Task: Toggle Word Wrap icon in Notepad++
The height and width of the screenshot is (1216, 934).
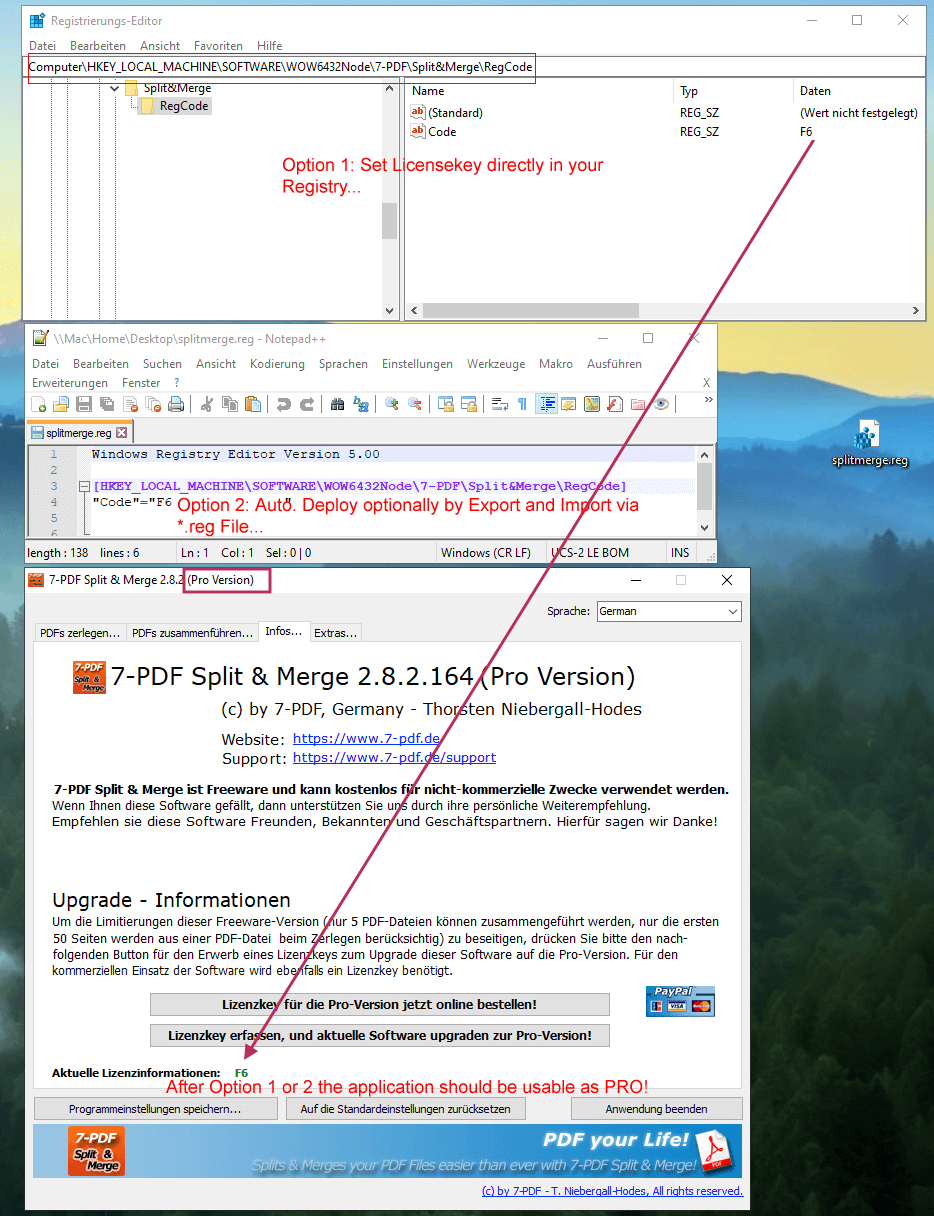Action: point(499,404)
